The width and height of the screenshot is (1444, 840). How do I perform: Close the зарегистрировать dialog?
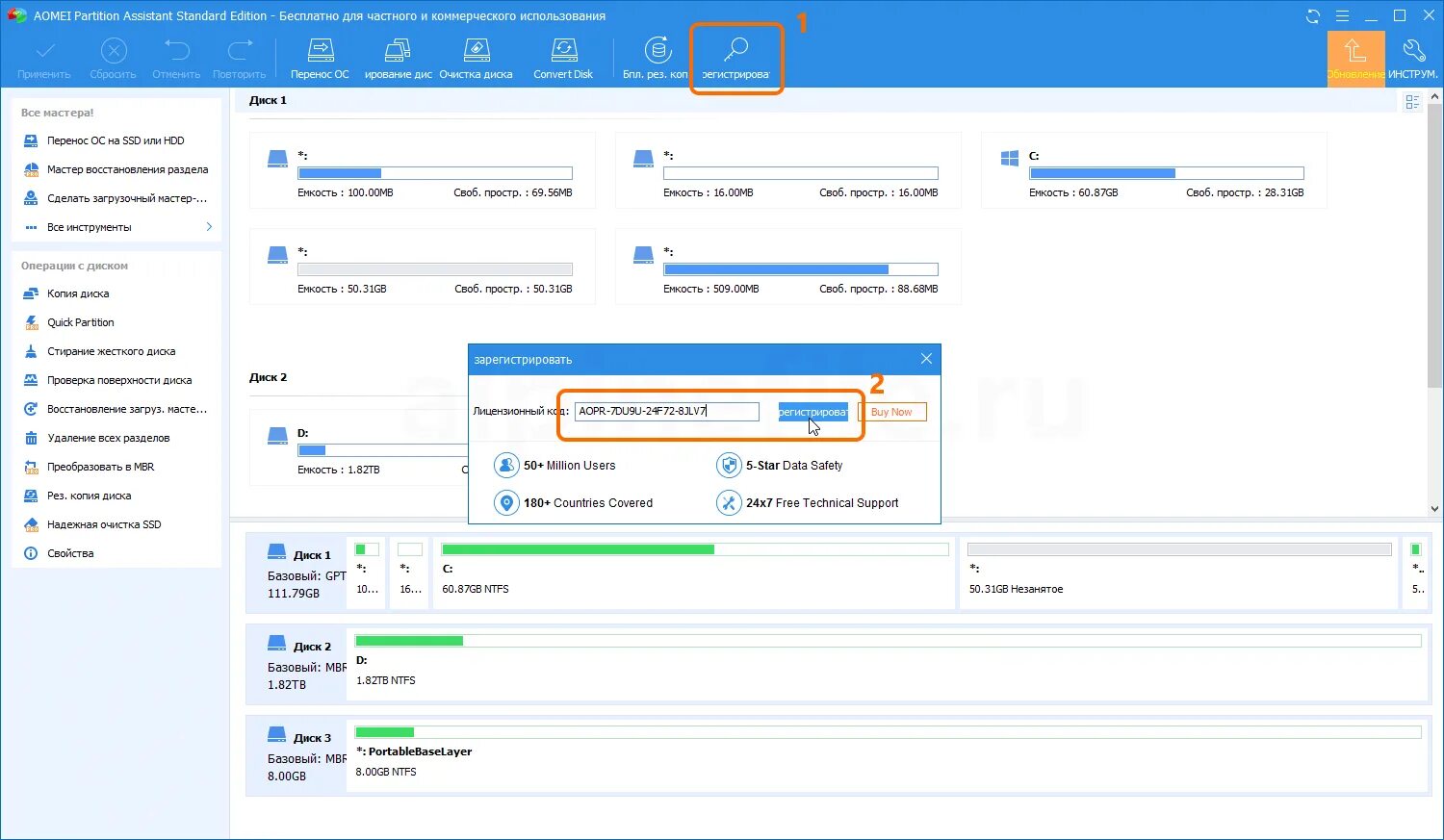[926, 359]
